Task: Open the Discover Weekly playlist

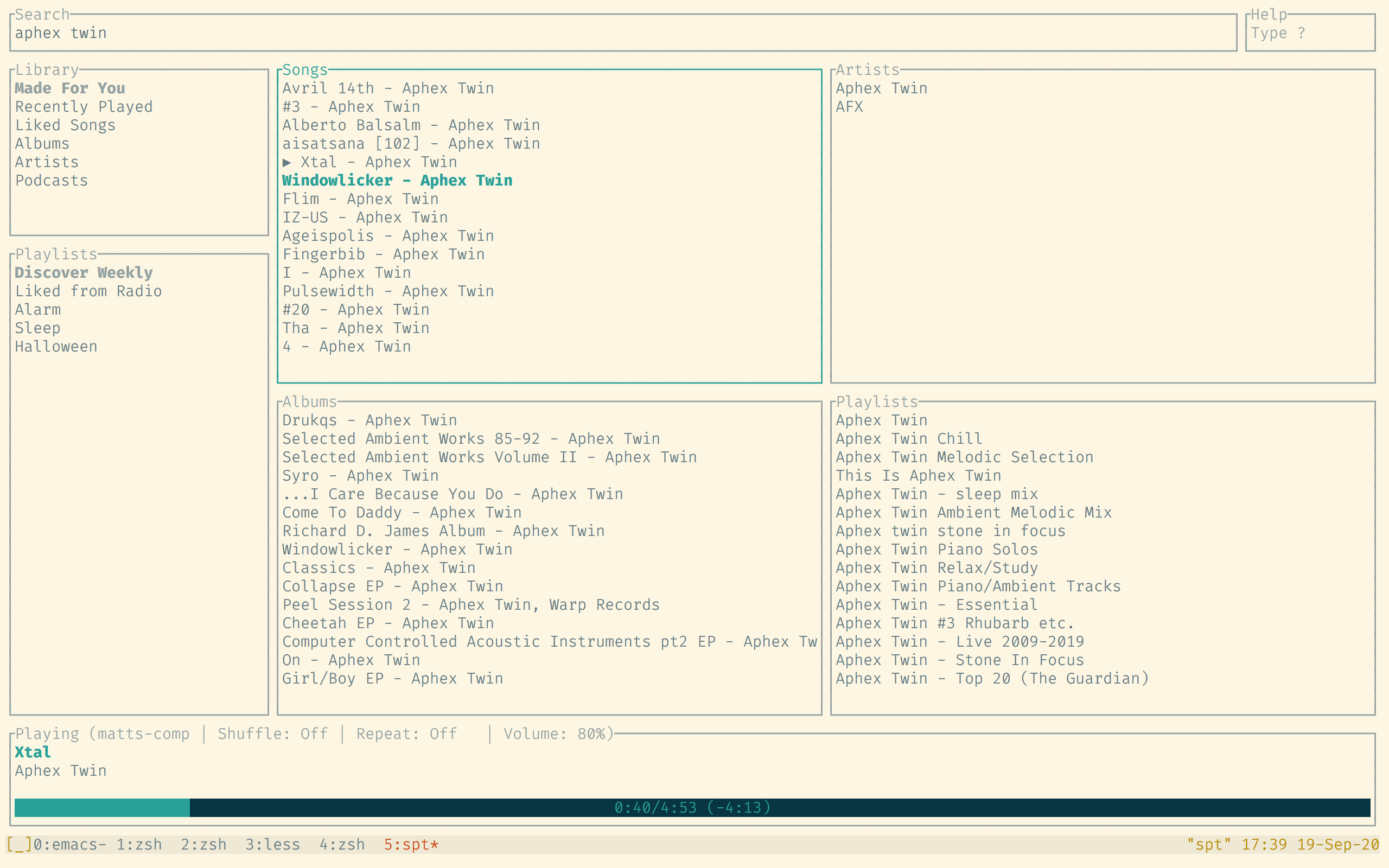Action: tap(84, 273)
